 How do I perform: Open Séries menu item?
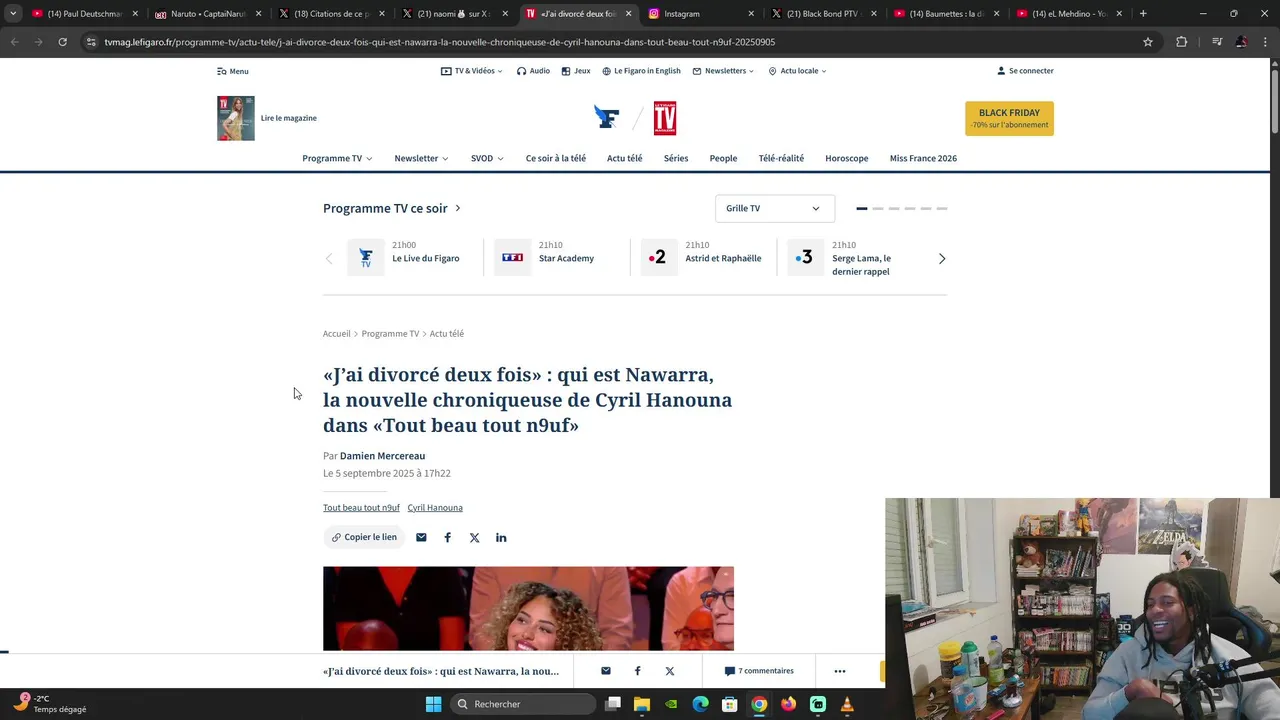pyautogui.click(x=676, y=158)
